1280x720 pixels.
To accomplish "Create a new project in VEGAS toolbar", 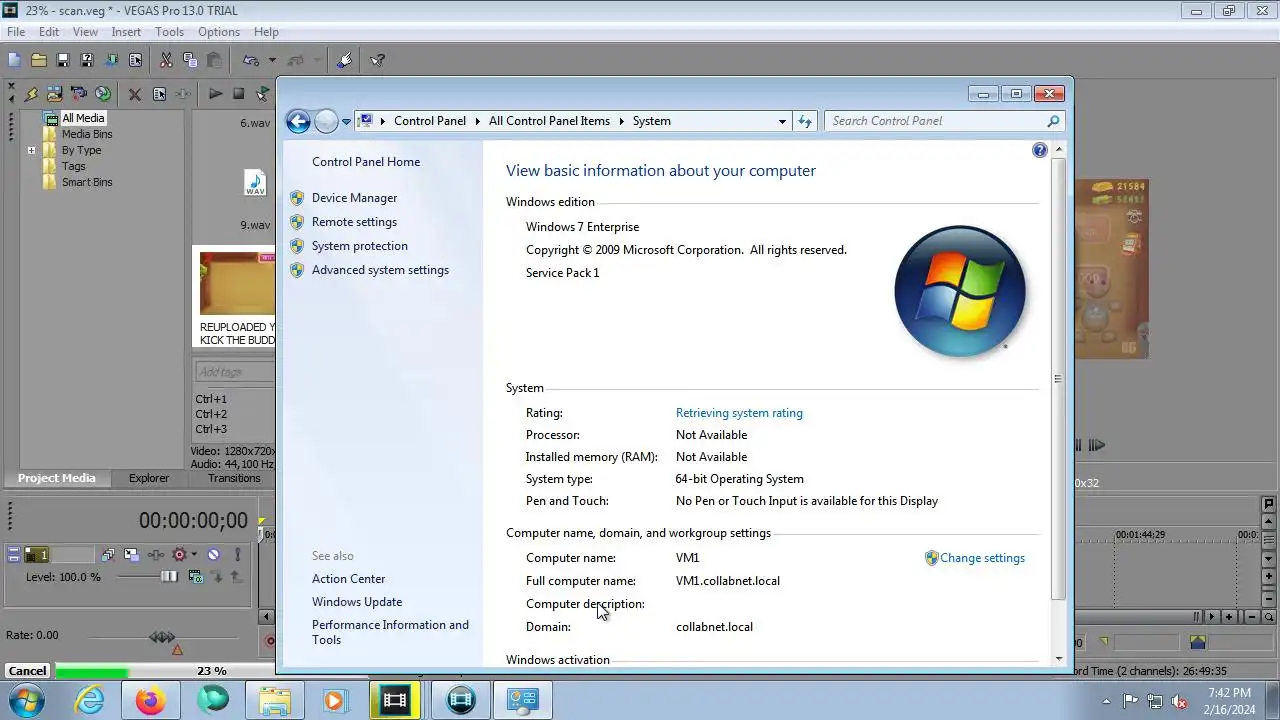I will [x=14, y=60].
